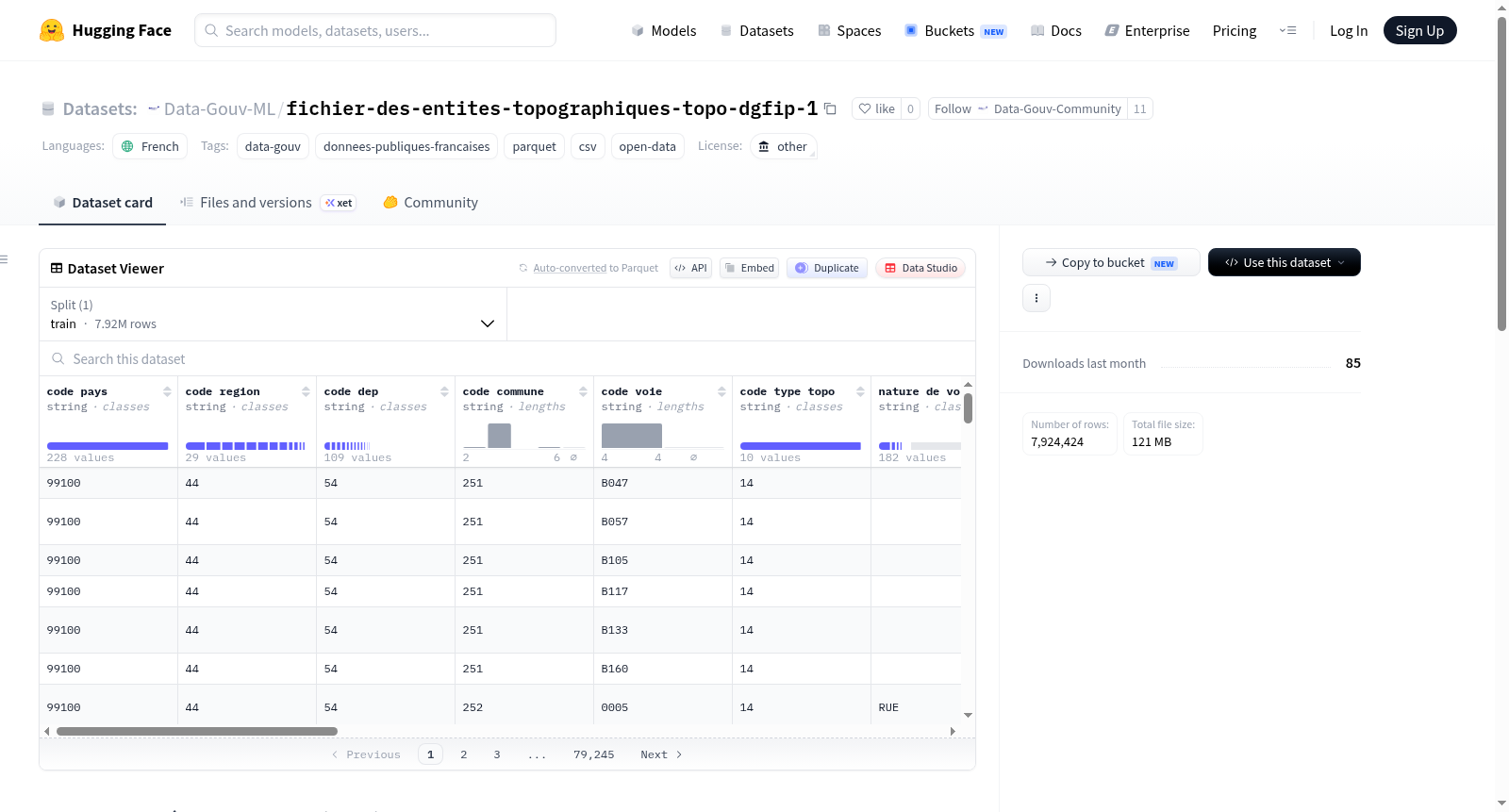The height and width of the screenshot is (812, 1509).
Task: Click the table horizontal scrollbar
Action: [197, 731]
